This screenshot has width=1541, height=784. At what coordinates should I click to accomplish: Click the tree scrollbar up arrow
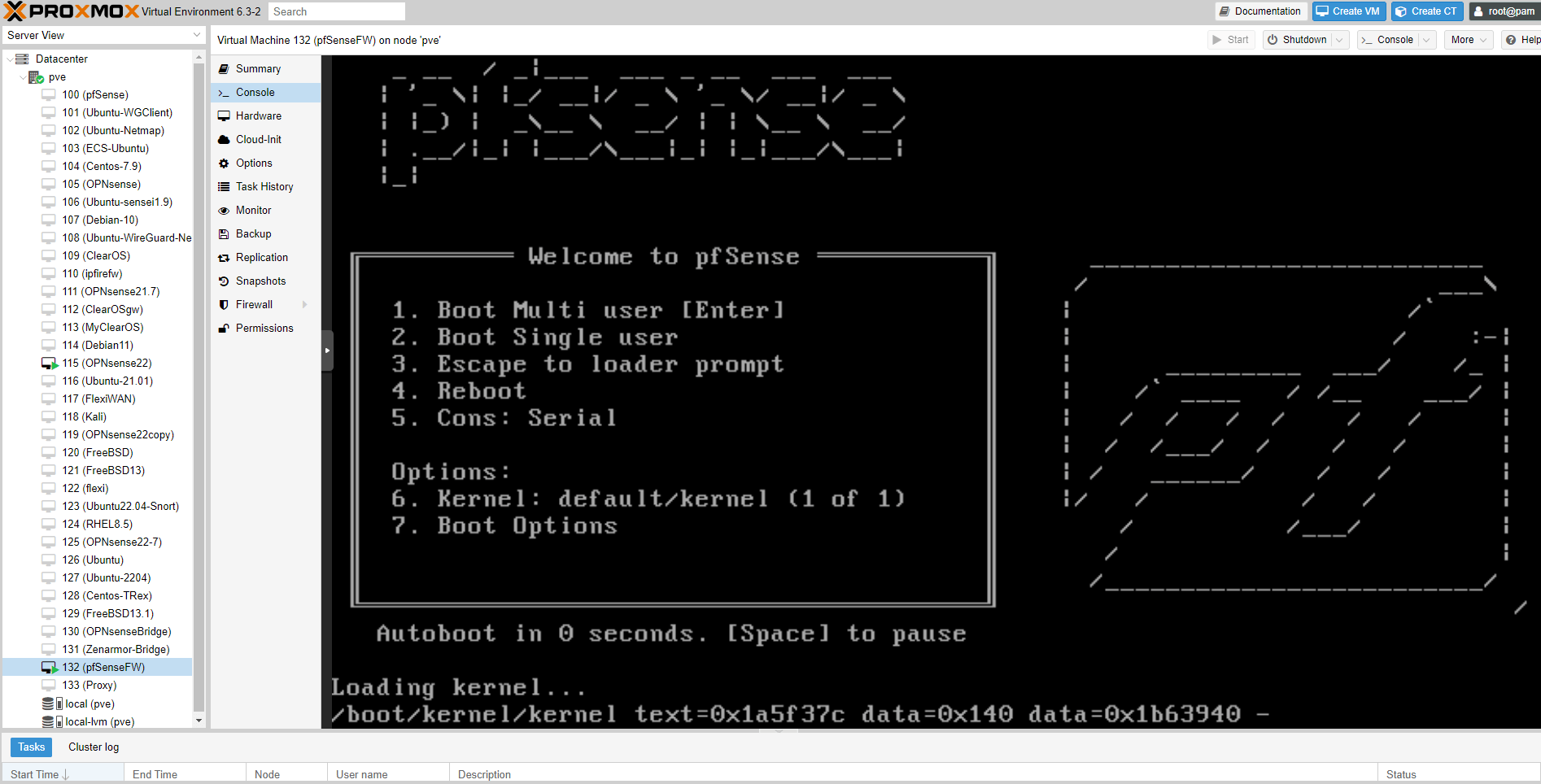[x=199, y=57]
